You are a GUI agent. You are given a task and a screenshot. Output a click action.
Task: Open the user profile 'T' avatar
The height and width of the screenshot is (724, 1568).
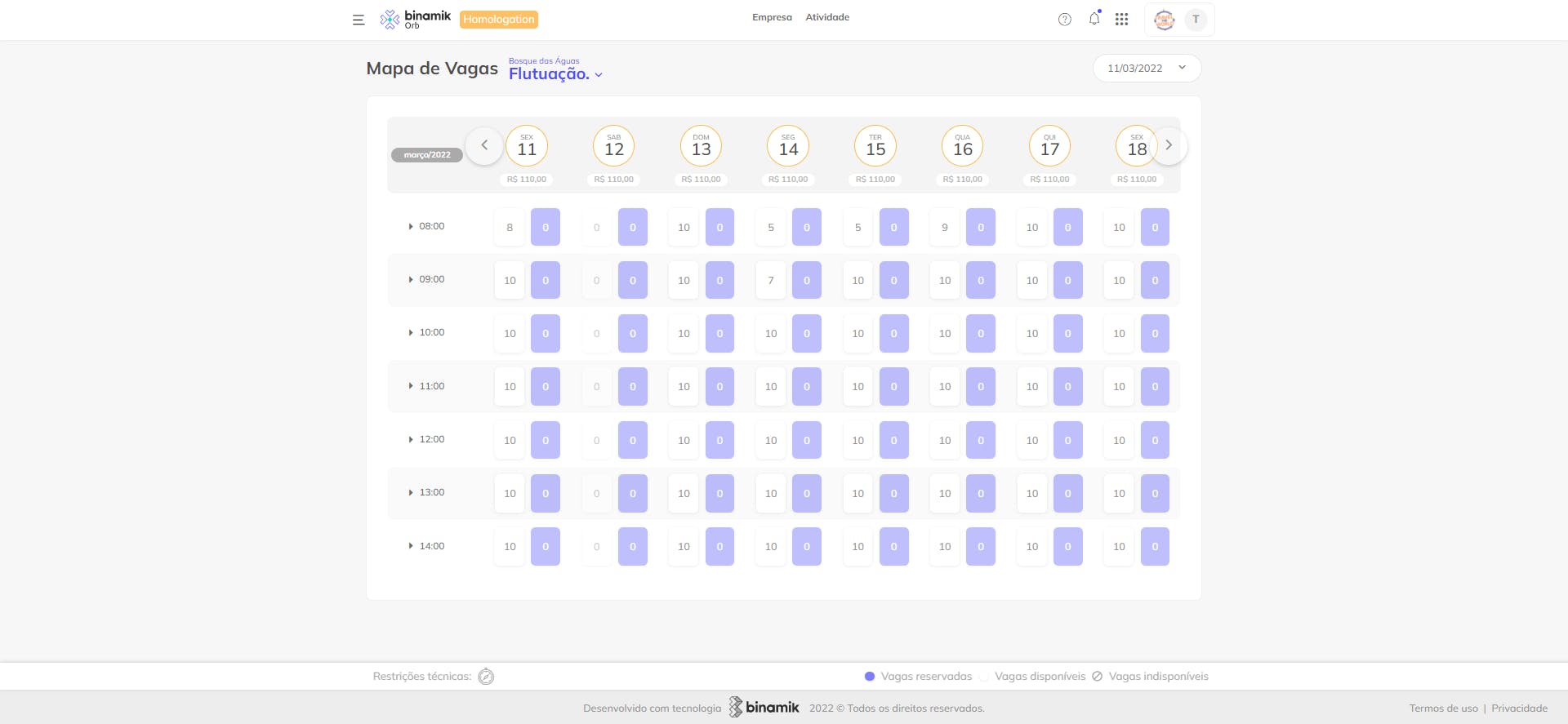[1196, 20]
